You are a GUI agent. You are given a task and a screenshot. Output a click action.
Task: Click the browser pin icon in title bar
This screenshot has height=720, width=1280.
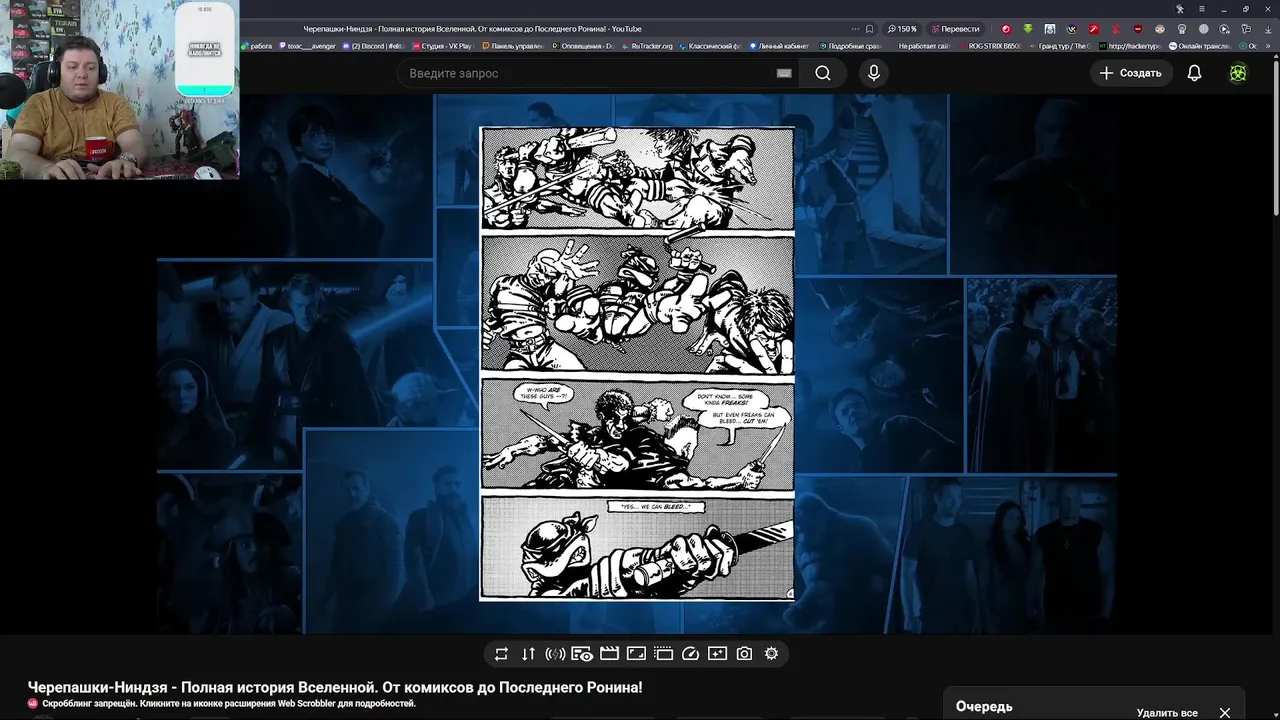tap(1179, 9)
